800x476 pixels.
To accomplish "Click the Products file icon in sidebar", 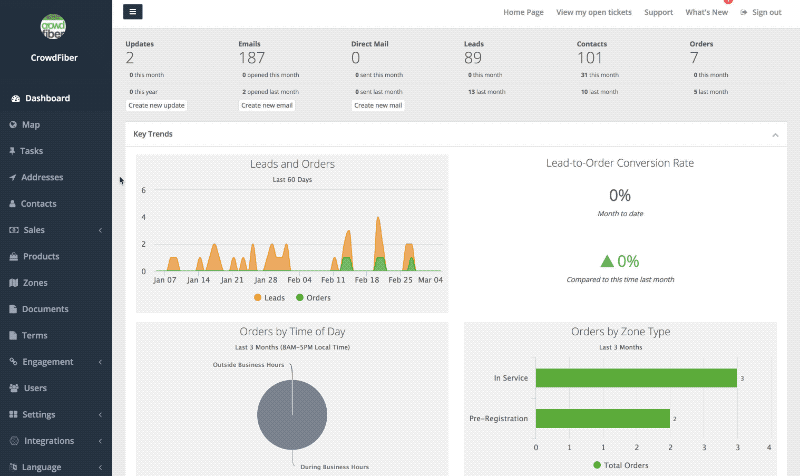I will pos(13,256).
